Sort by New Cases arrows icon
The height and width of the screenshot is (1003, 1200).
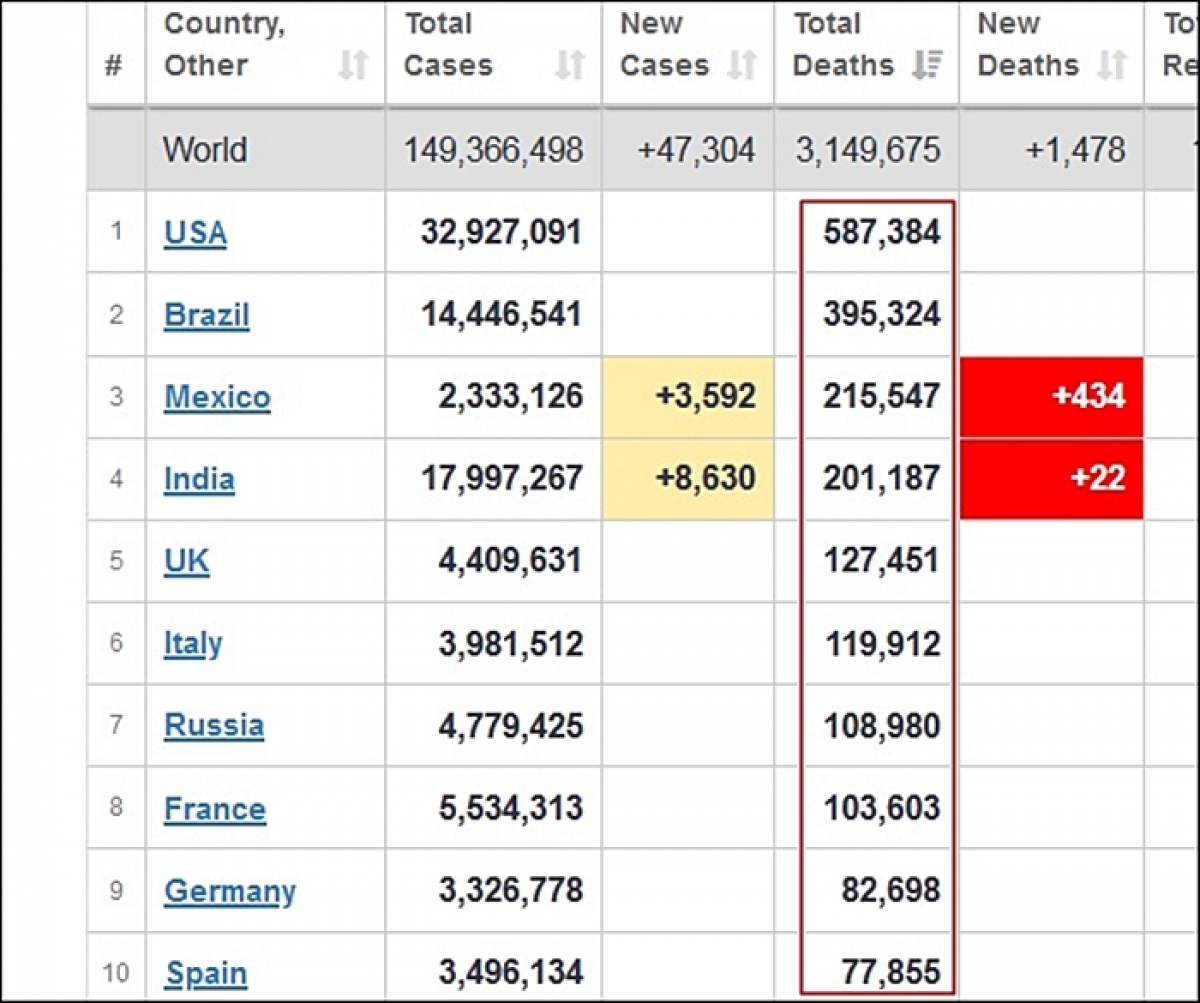[742, 66]
